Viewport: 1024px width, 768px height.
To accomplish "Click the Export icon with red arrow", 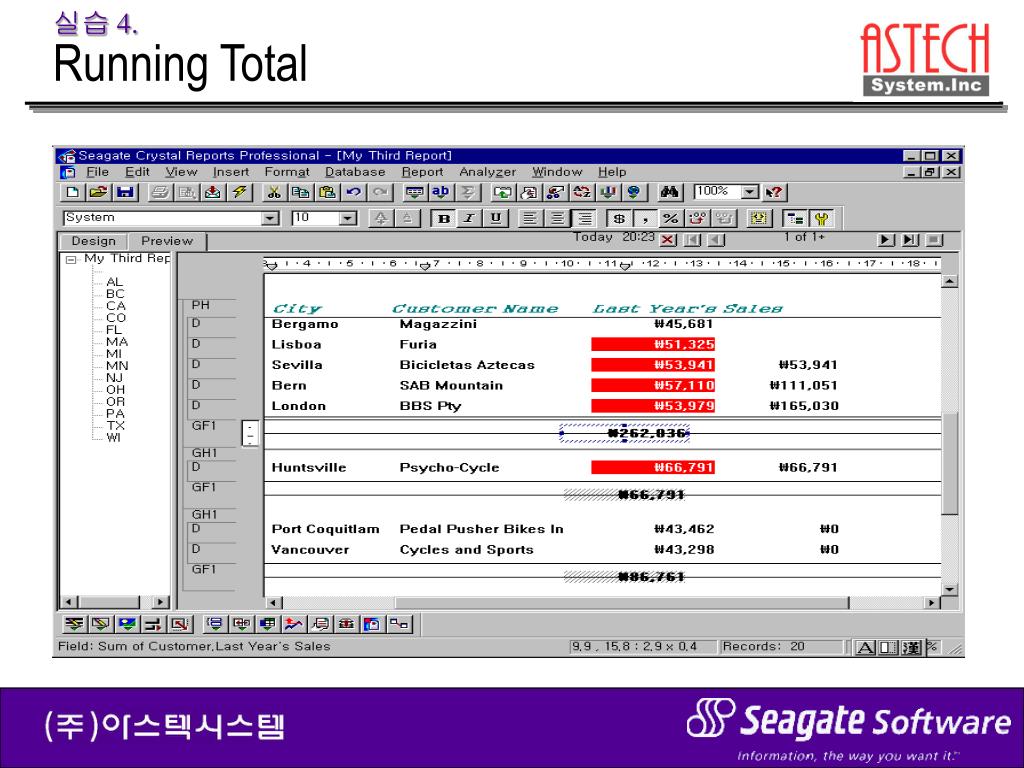I will [213, 192].
